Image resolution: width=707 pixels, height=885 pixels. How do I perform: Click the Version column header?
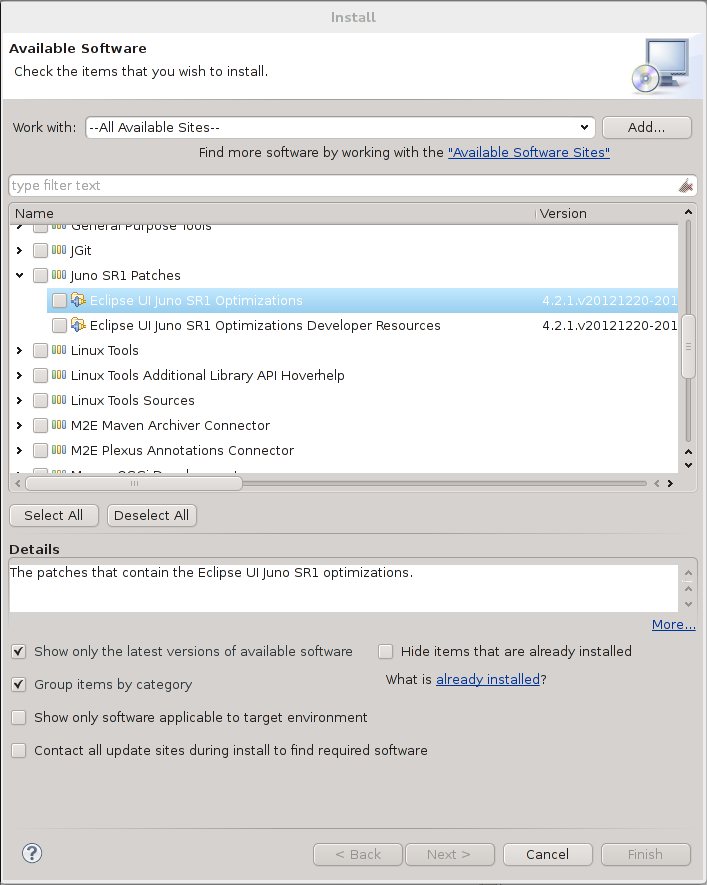(x=607, y=213)
